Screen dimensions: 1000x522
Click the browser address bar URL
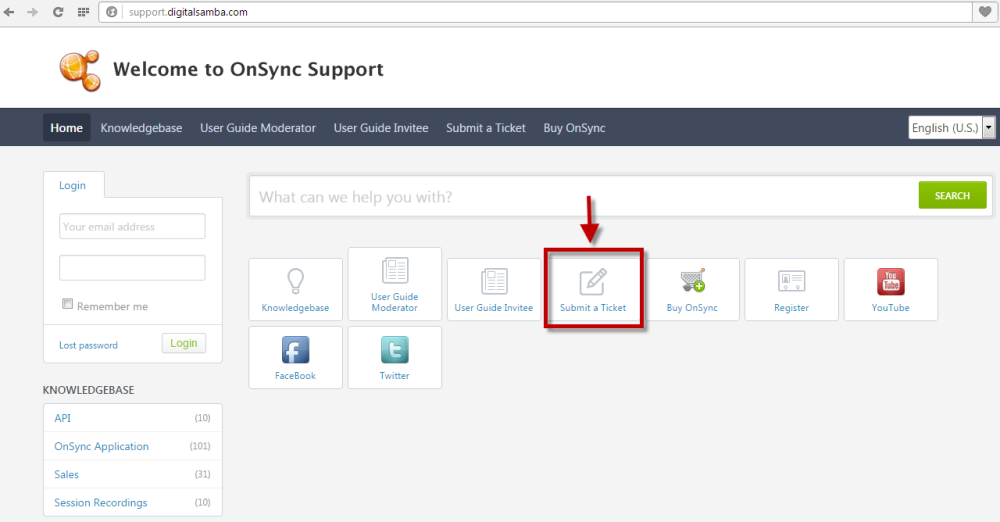click(x=188, y=12)
